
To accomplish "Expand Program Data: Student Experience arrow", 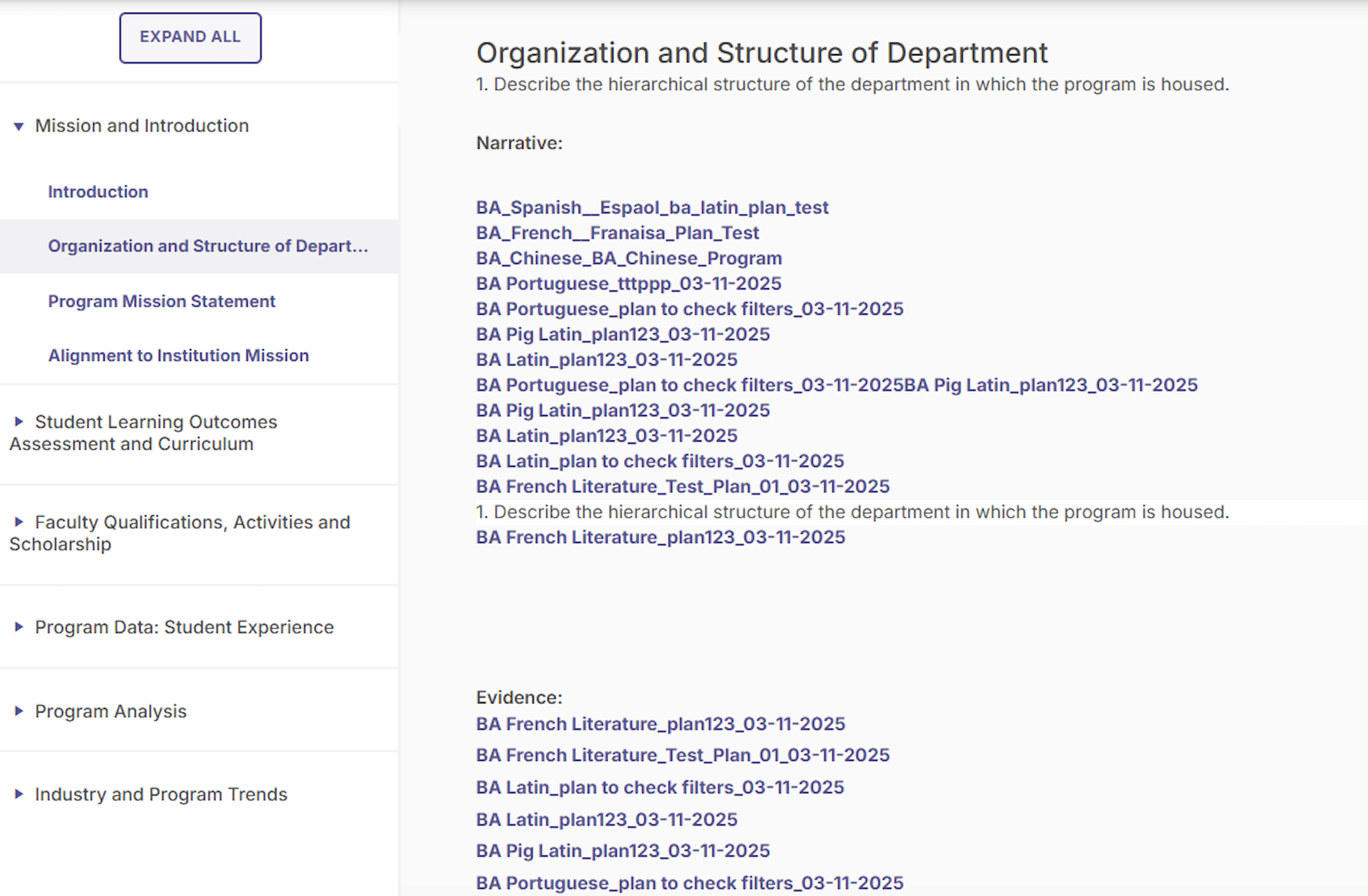I will pos(19,627).
